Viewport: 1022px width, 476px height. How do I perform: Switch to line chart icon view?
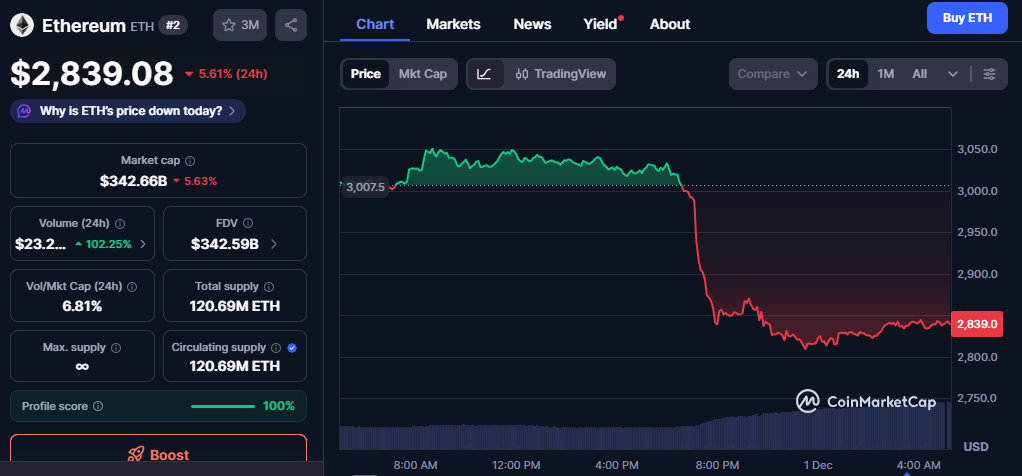[x=484, y=74]
